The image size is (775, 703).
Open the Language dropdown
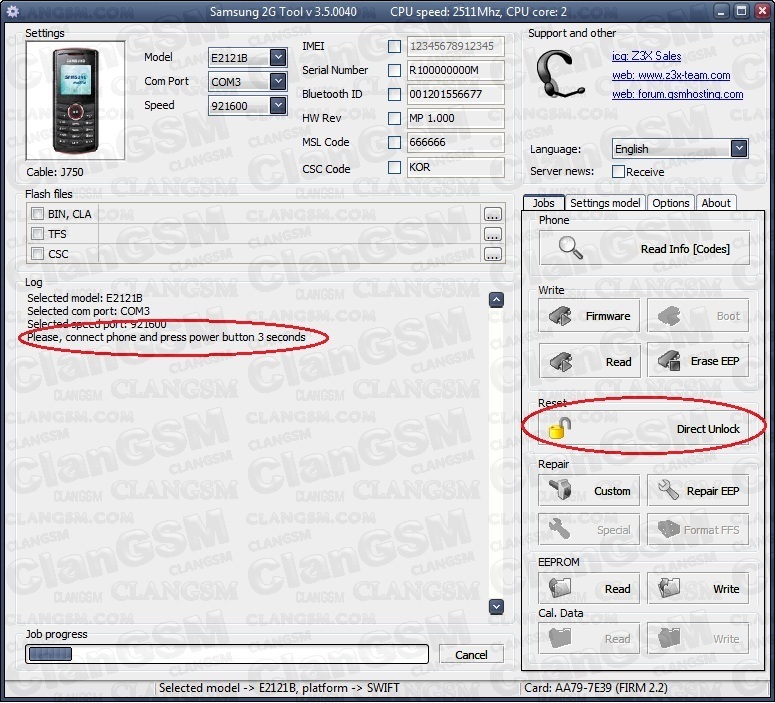point(738,148)
